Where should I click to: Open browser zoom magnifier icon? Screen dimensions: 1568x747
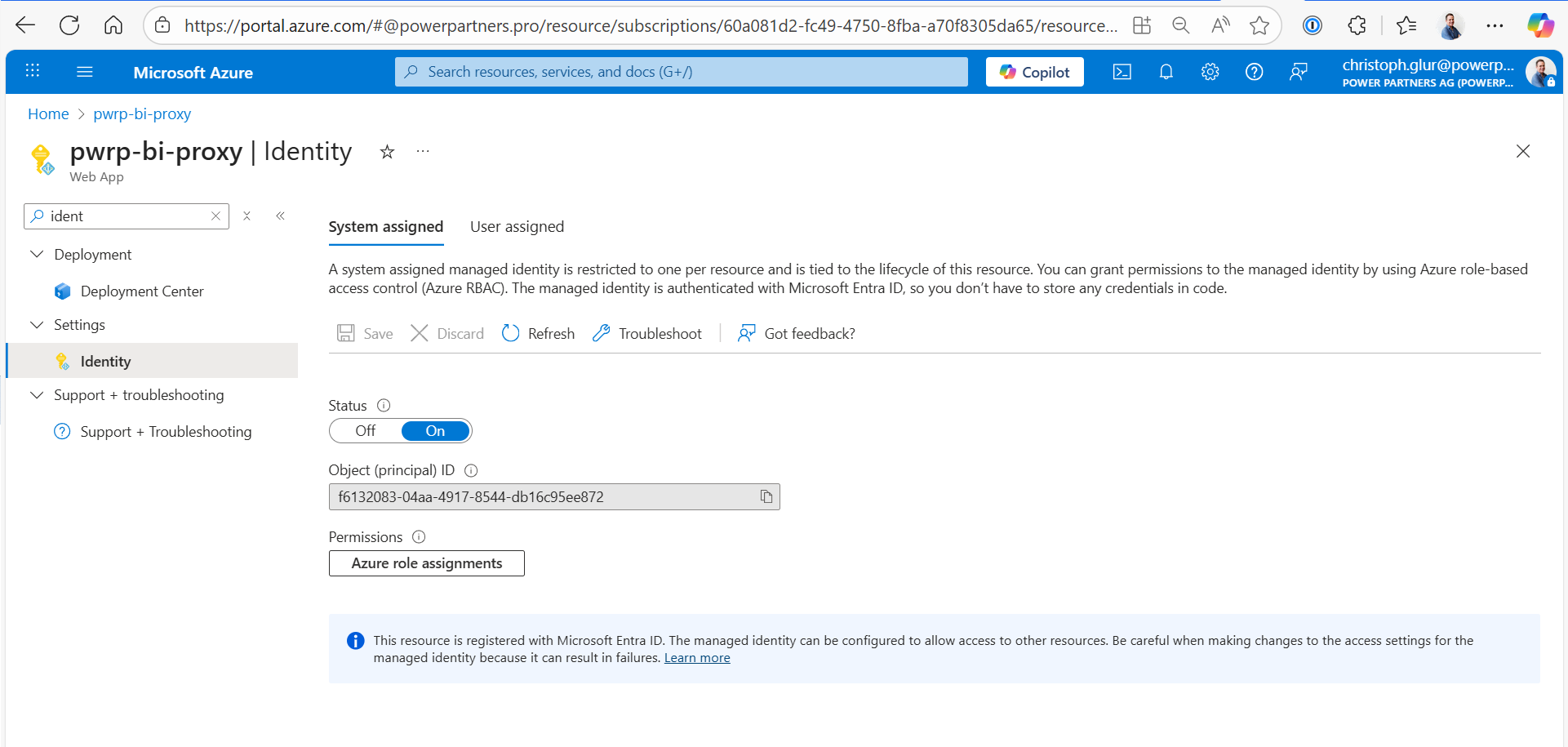[1180, 25]
